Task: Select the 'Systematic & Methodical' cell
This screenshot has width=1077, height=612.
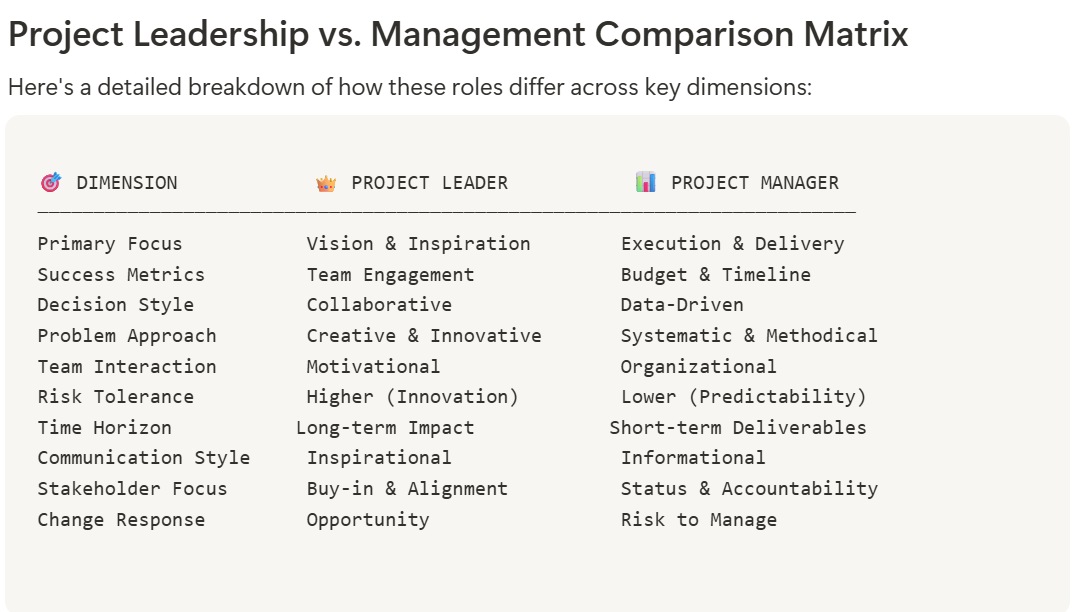Action: (749, 336)
